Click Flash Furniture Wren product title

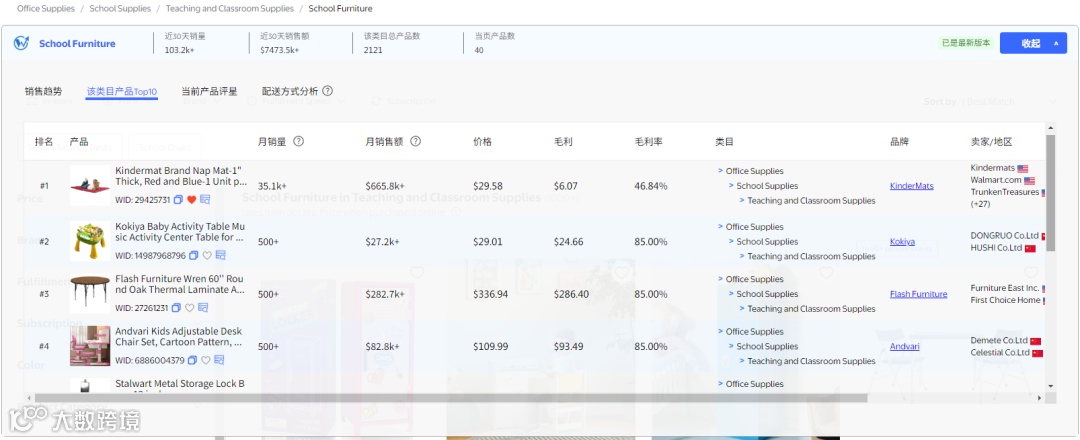(x=180, y=284)
